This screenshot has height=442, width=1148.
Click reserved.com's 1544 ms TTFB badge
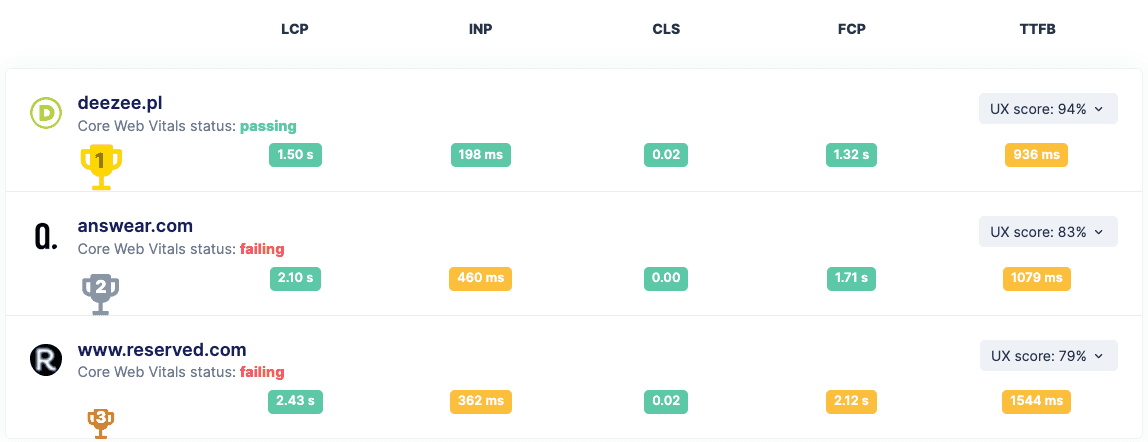pos(1036,402)
